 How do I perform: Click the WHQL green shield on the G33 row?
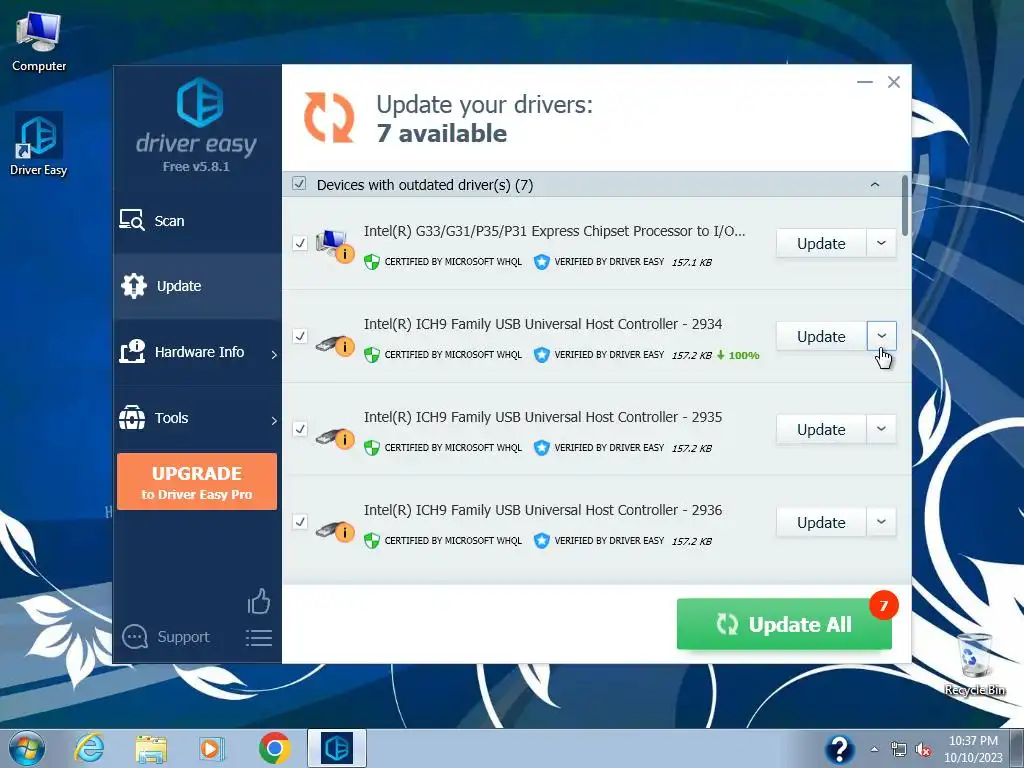(x=372, y=262)
